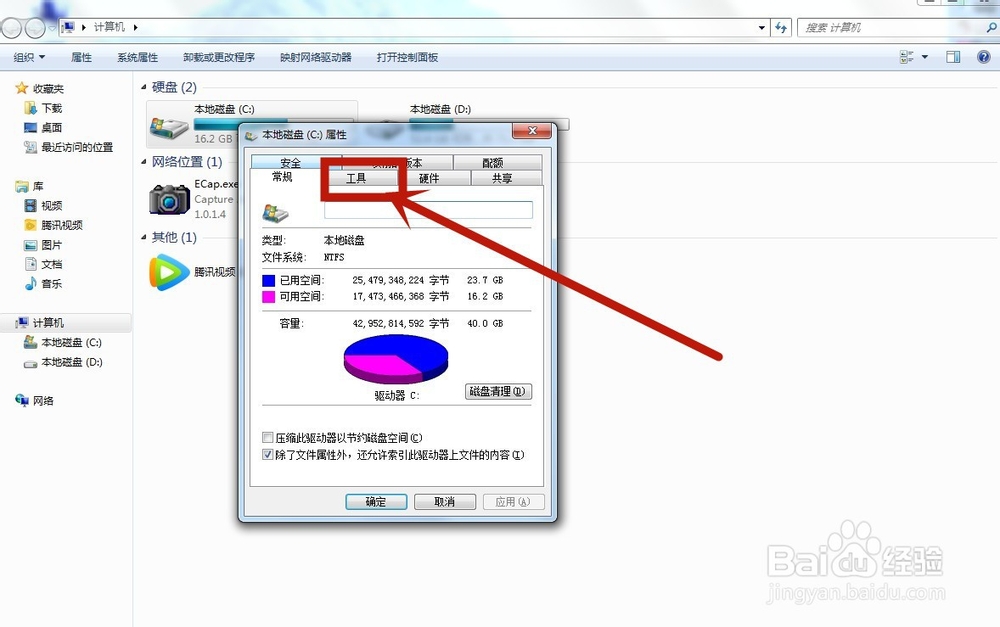The width and height of the screenshot is (1000, 627).
Task: Close the Local Disk C properties dialog
Action: pos(533,131)
